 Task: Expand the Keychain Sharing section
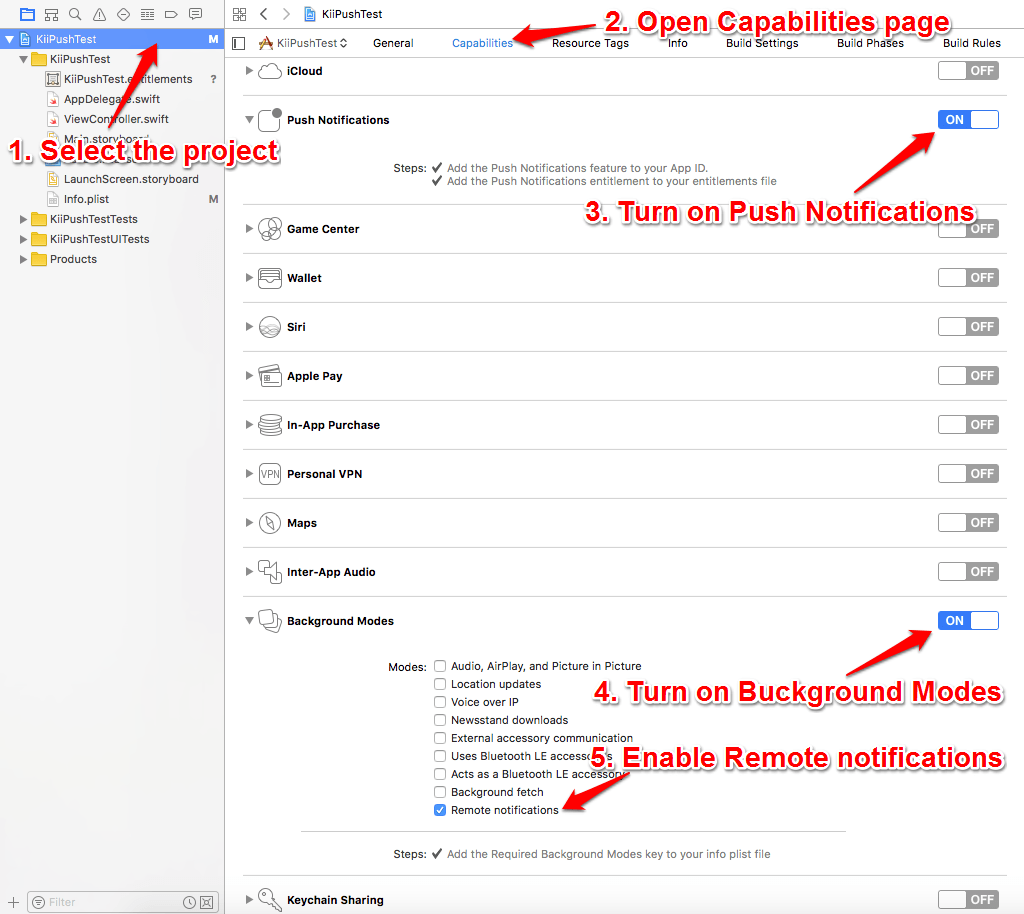click(x=249, y=899)
